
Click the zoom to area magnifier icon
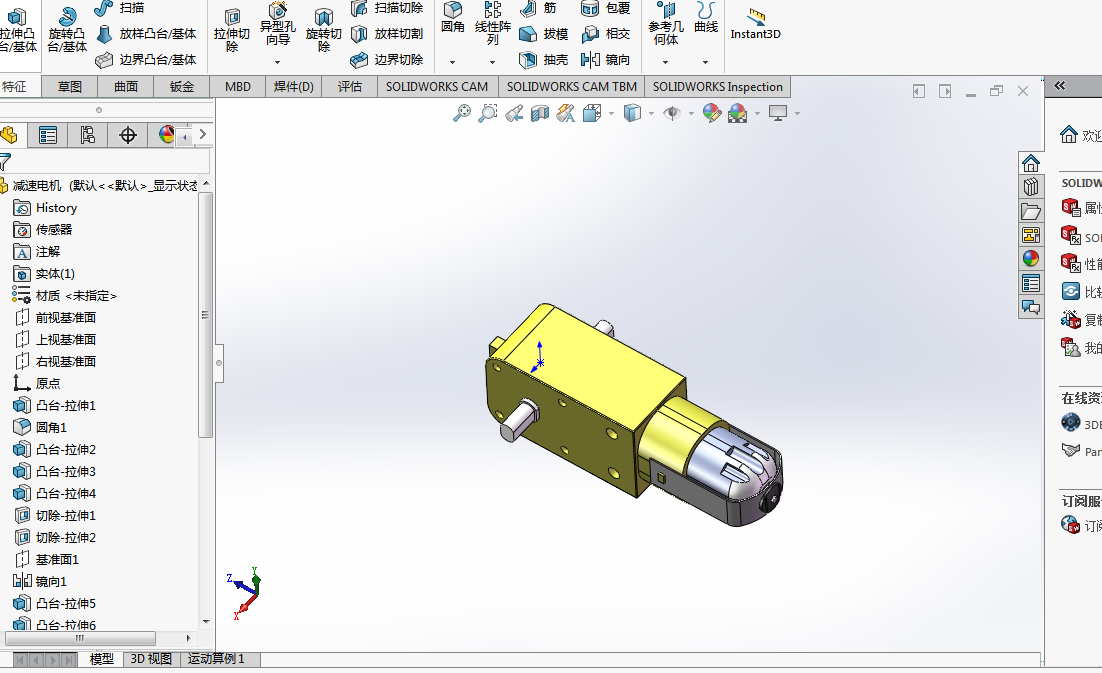tap(488, 112)
